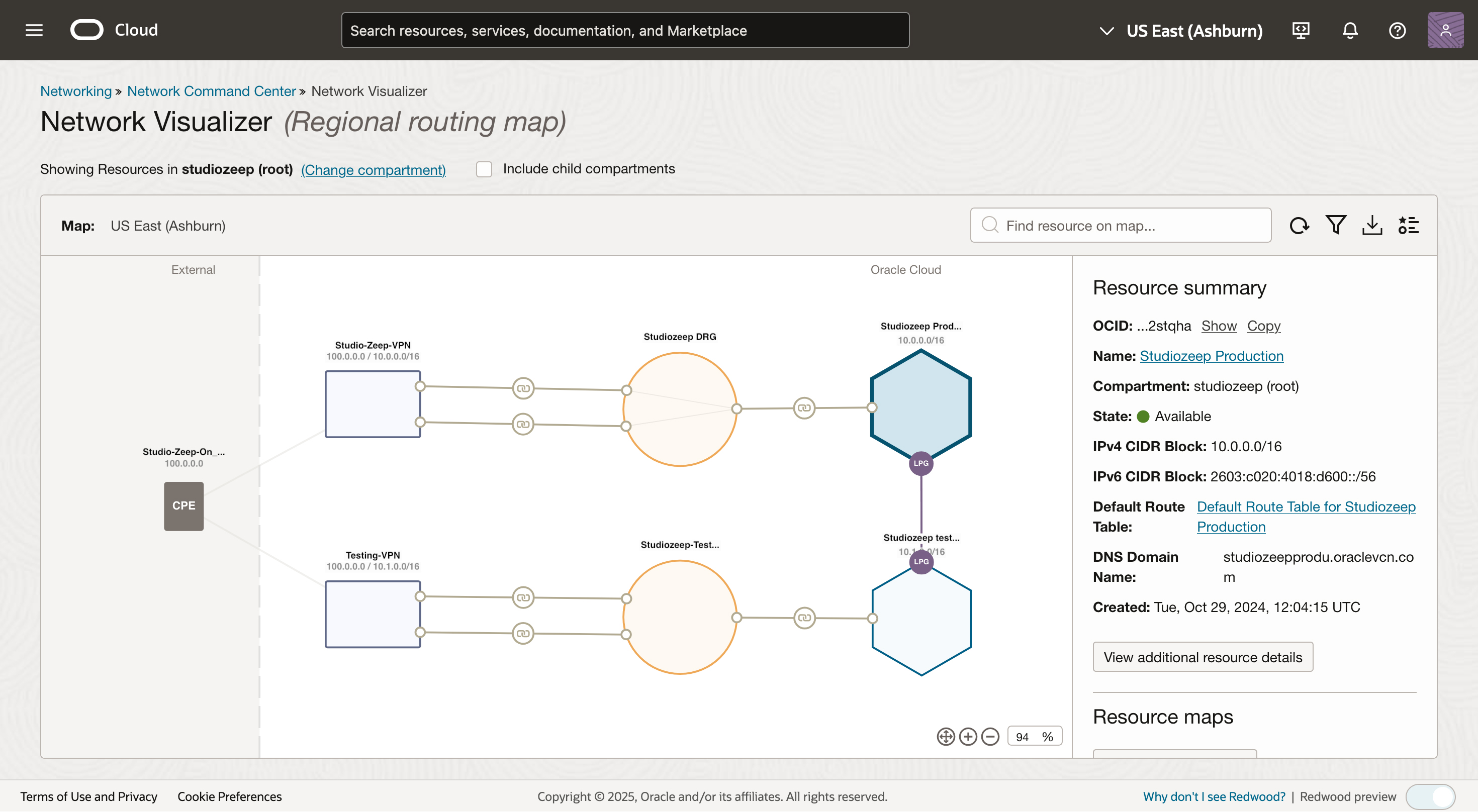The image size is (1478, 812).
Task: Select the Studiozeep DRG circle node
Action: 680,409
